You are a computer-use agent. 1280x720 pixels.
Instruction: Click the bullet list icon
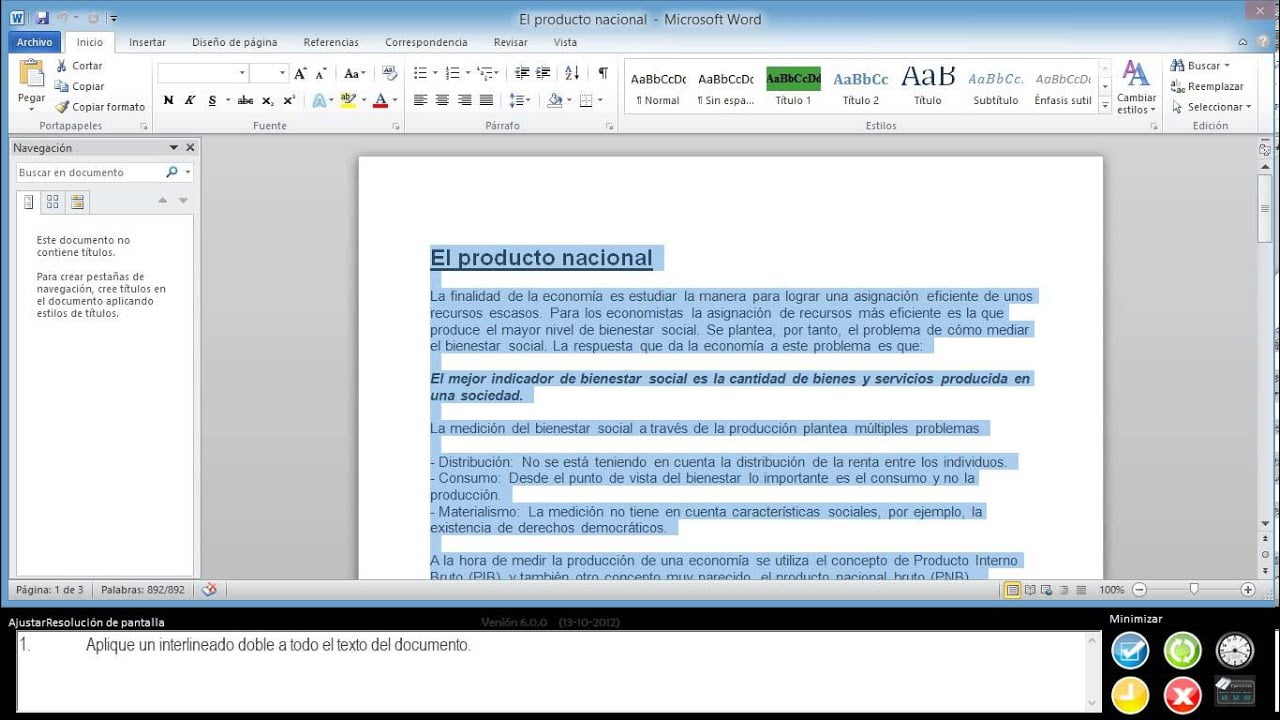(423, 73)
